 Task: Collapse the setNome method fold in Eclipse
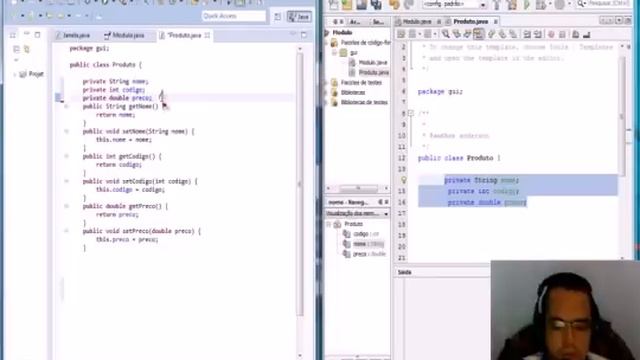(66, 131)
